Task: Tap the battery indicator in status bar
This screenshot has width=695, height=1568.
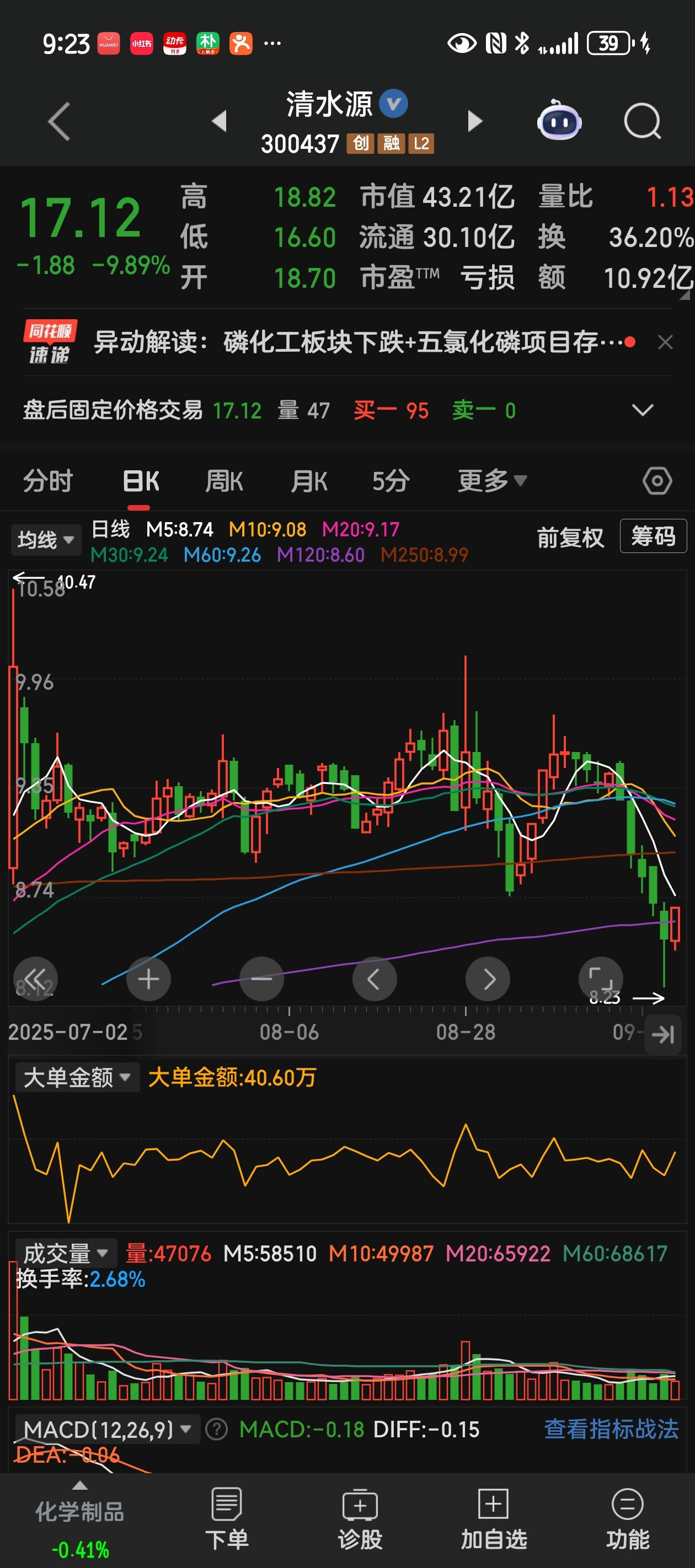Action: coord(611,43)
